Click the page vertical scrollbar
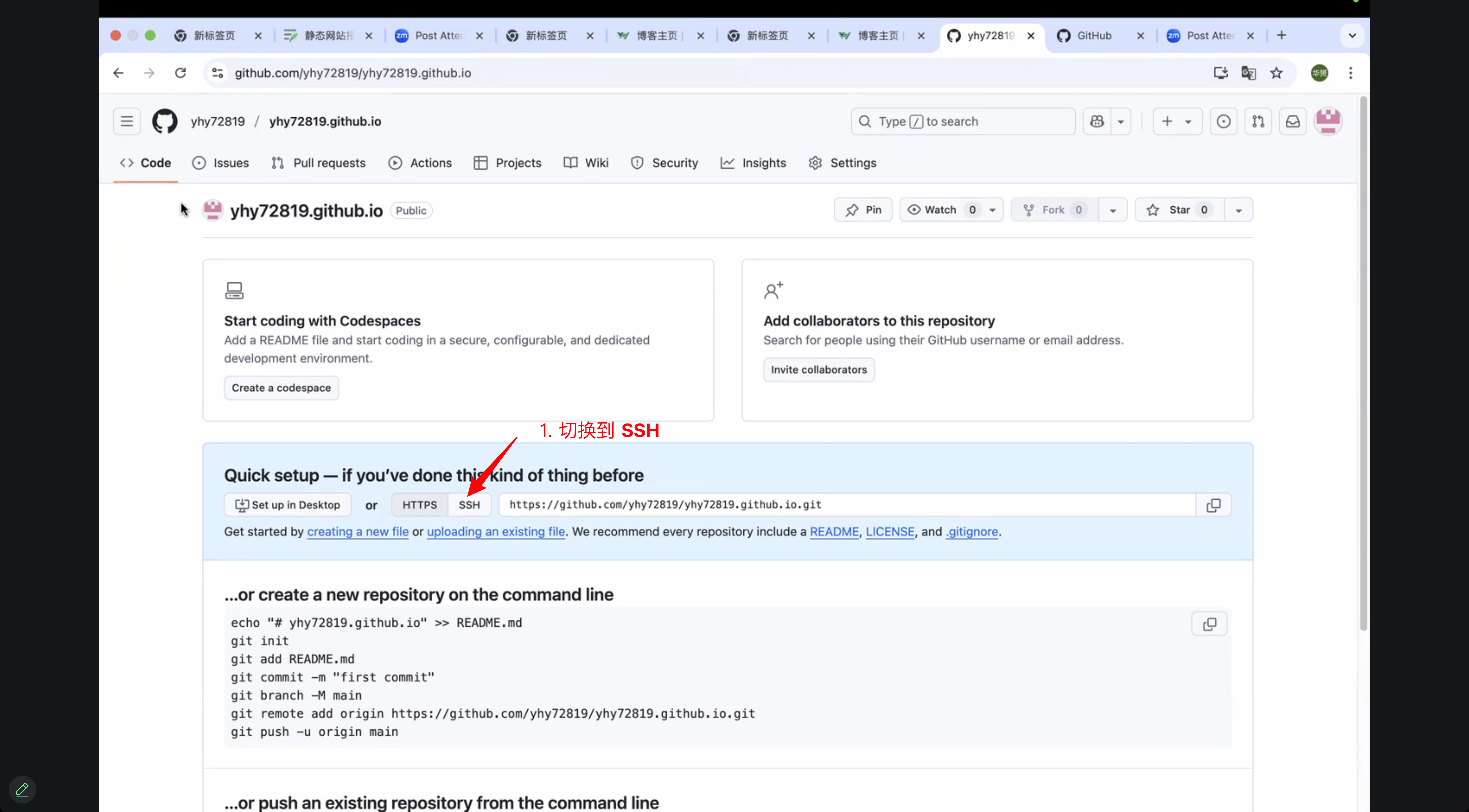Viewport: 1469px width, 812px height. [x=1363, y=364]
